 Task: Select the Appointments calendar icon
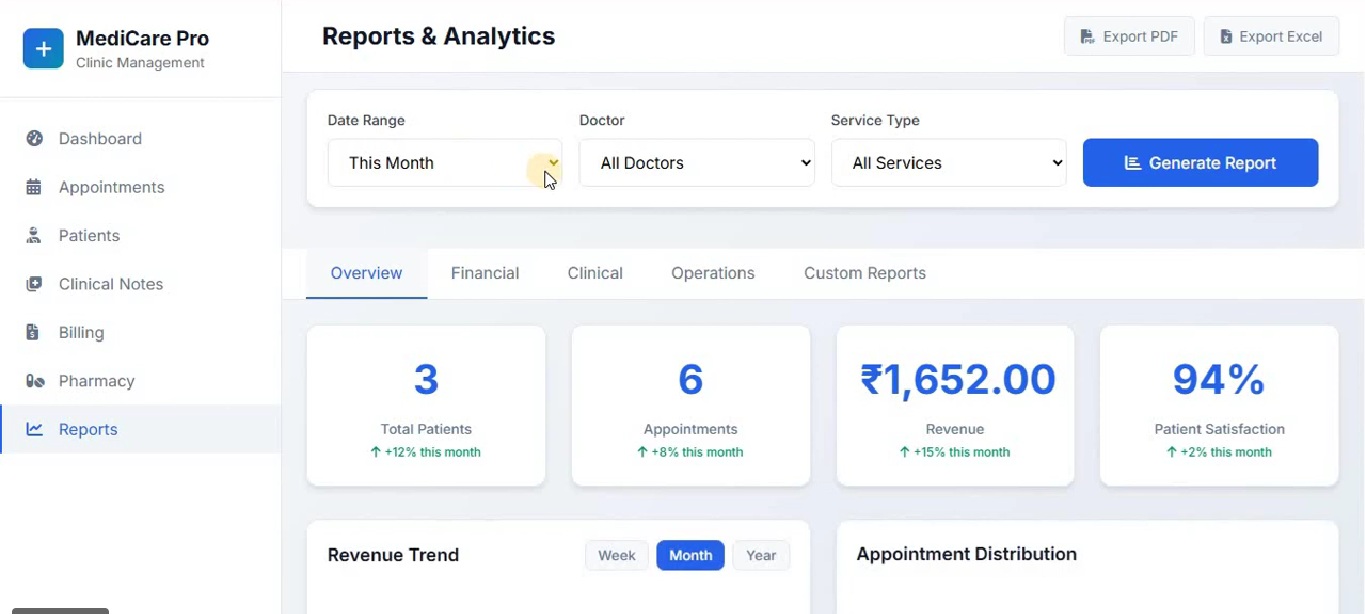tap(33, 187)
